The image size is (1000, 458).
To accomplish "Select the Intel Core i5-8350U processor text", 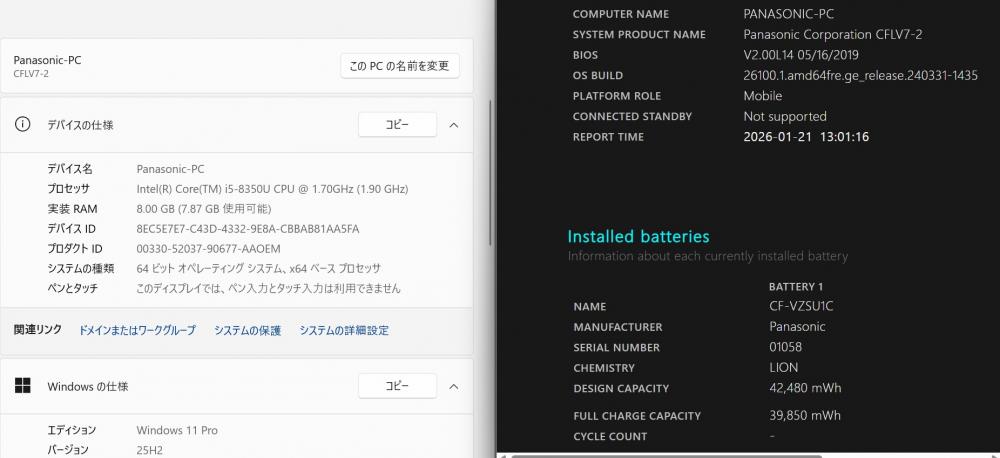I will (272, 189).
